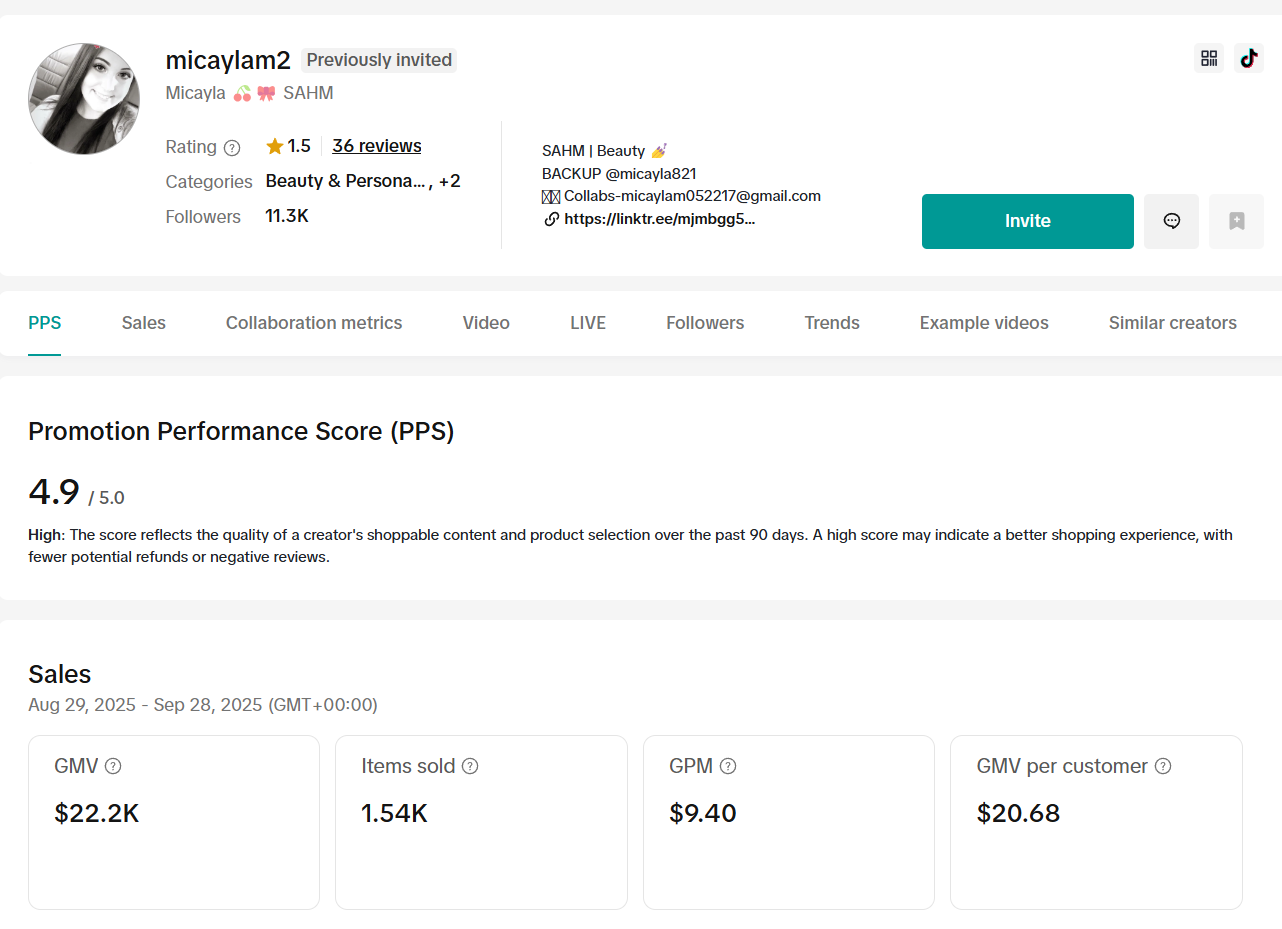Click the GPM help icon
Viewport: 1282px width, 929px height.
[x=728, y=766]
